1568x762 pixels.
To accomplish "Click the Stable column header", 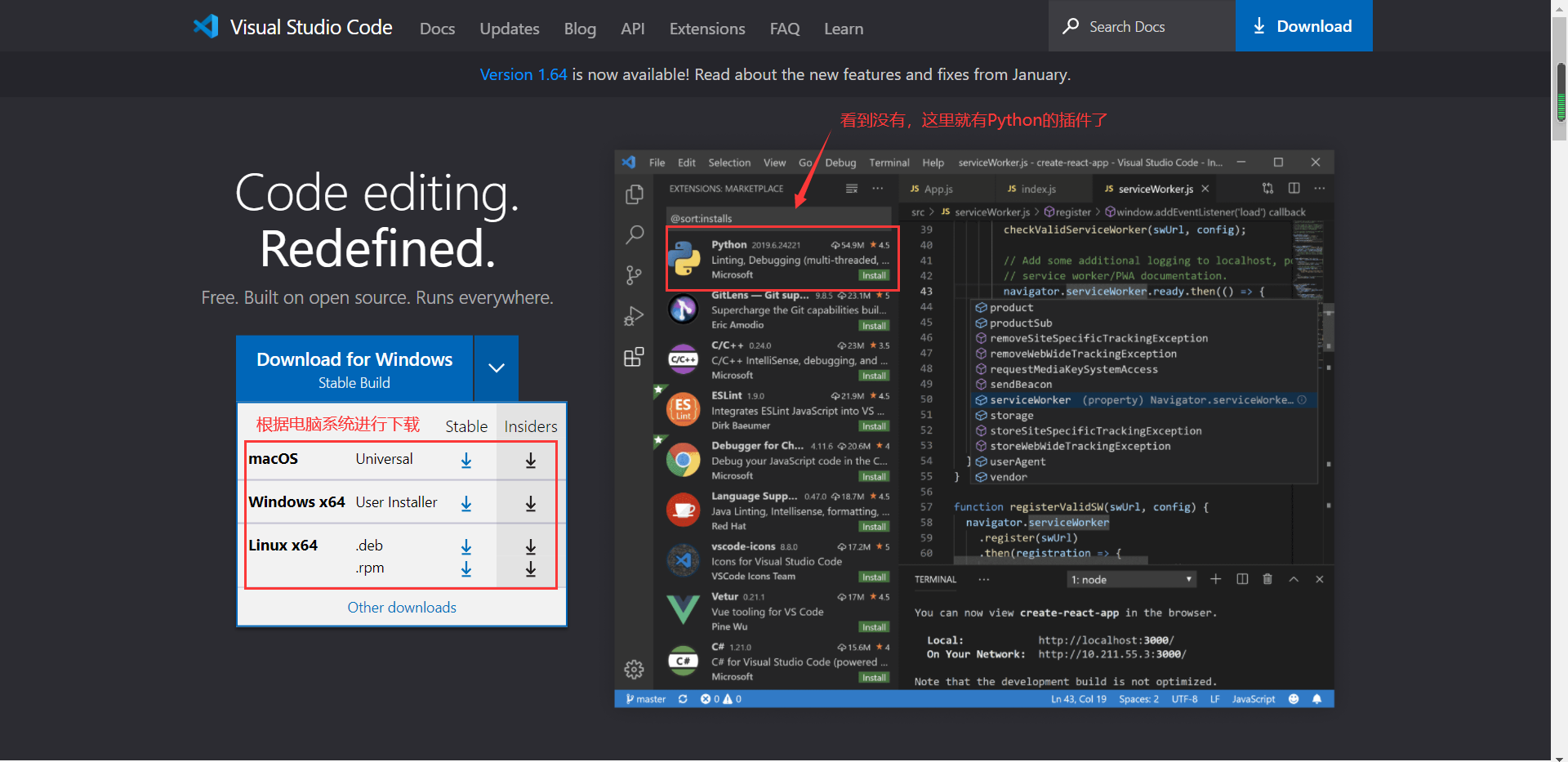I will 466,426.
